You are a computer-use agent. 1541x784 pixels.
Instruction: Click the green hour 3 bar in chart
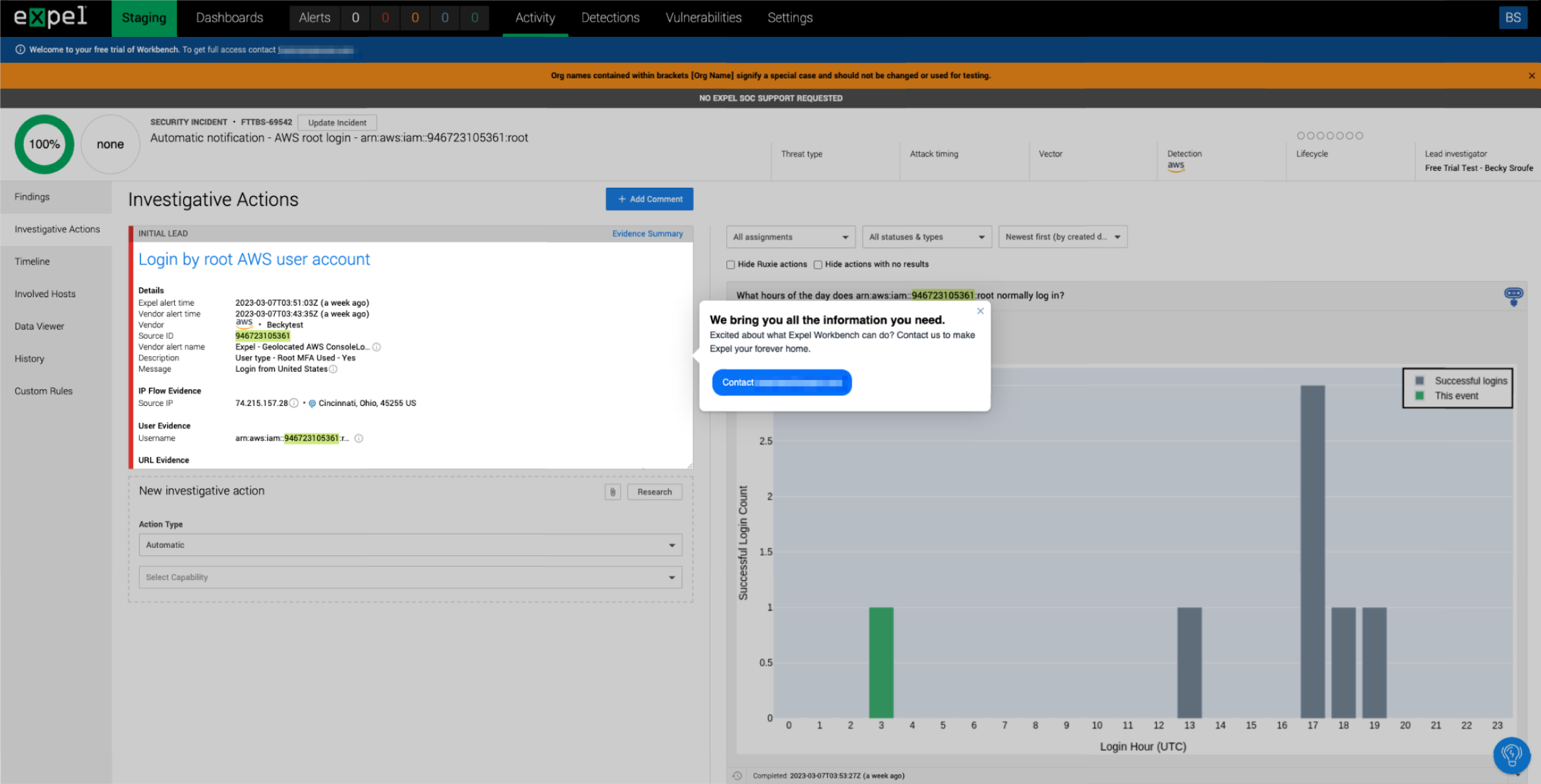point(881,662)
